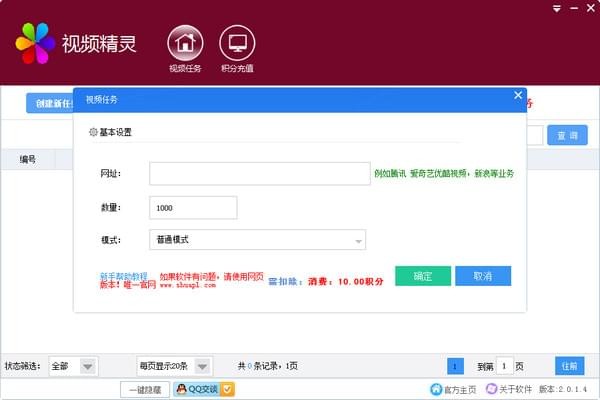The height and width of the screenshot is (400, 600).
Task: Minimize the 视频精灵 window
Action: pos(574,8)
